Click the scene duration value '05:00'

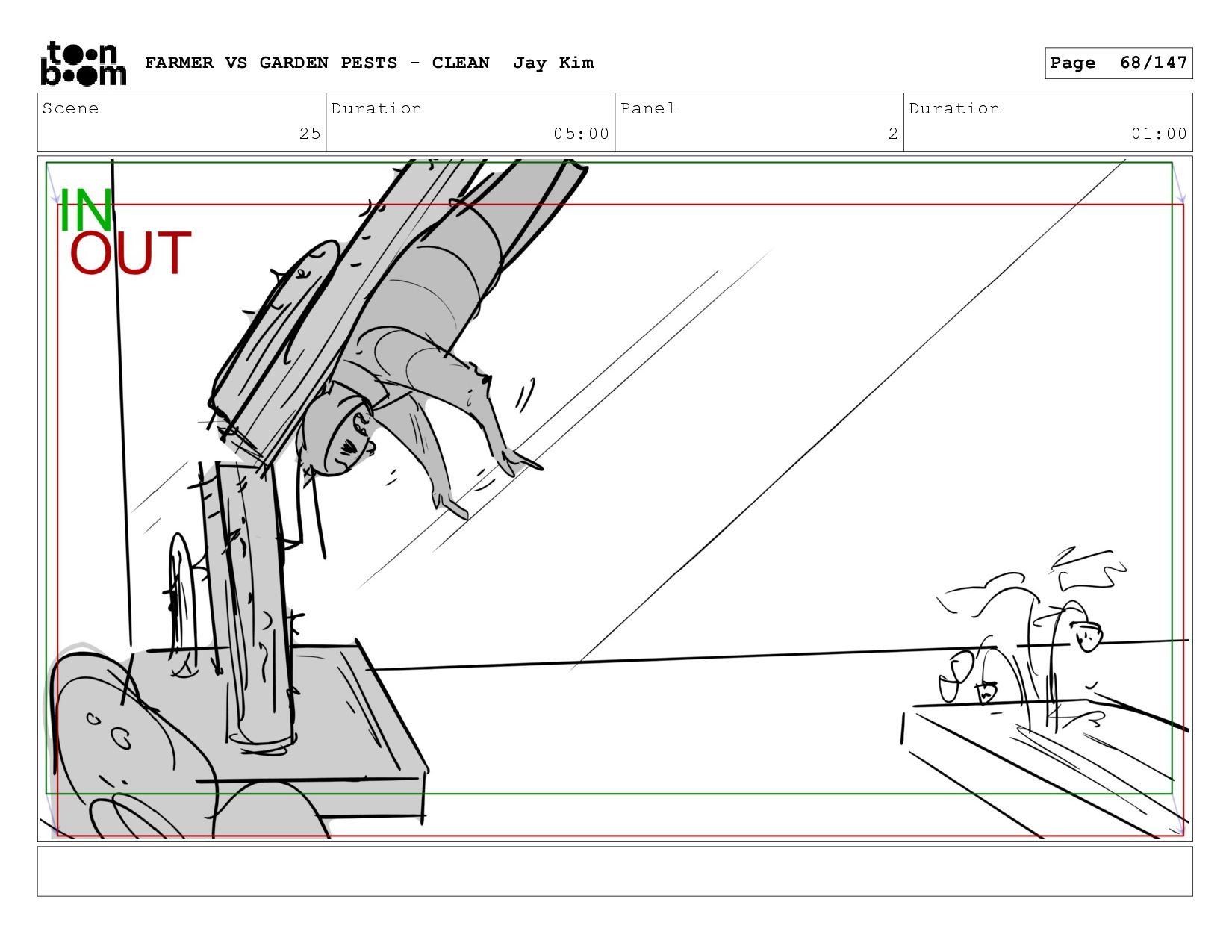coord(581,134)
